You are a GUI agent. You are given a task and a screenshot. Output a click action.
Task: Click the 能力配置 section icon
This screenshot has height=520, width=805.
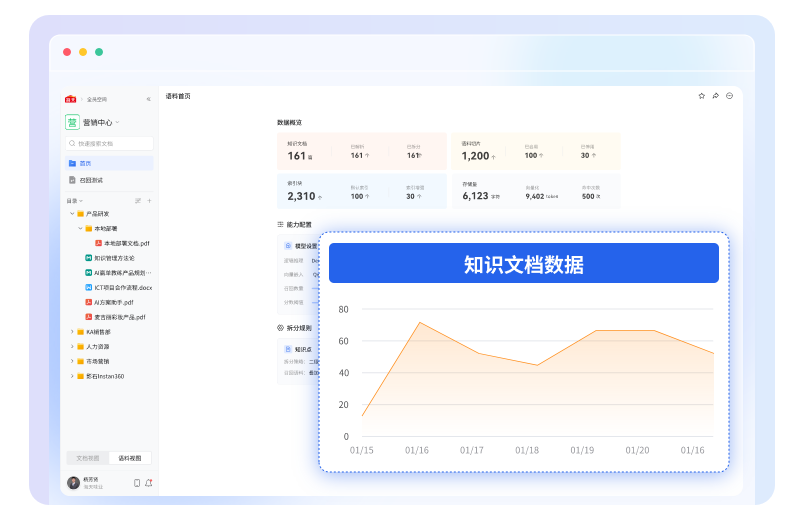pyautogui.click(x=280, y=225)
